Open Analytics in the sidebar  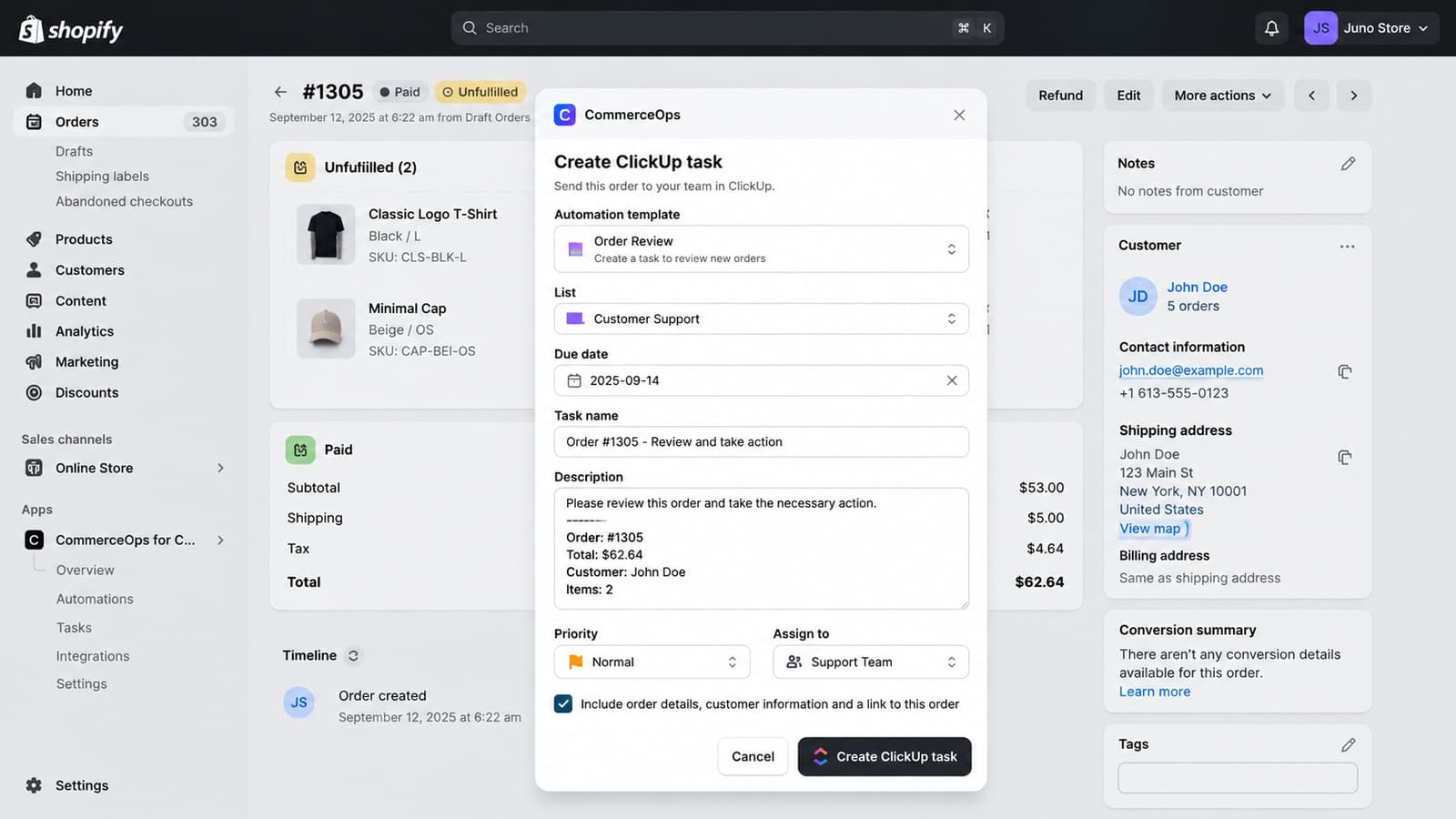[85, 331]
